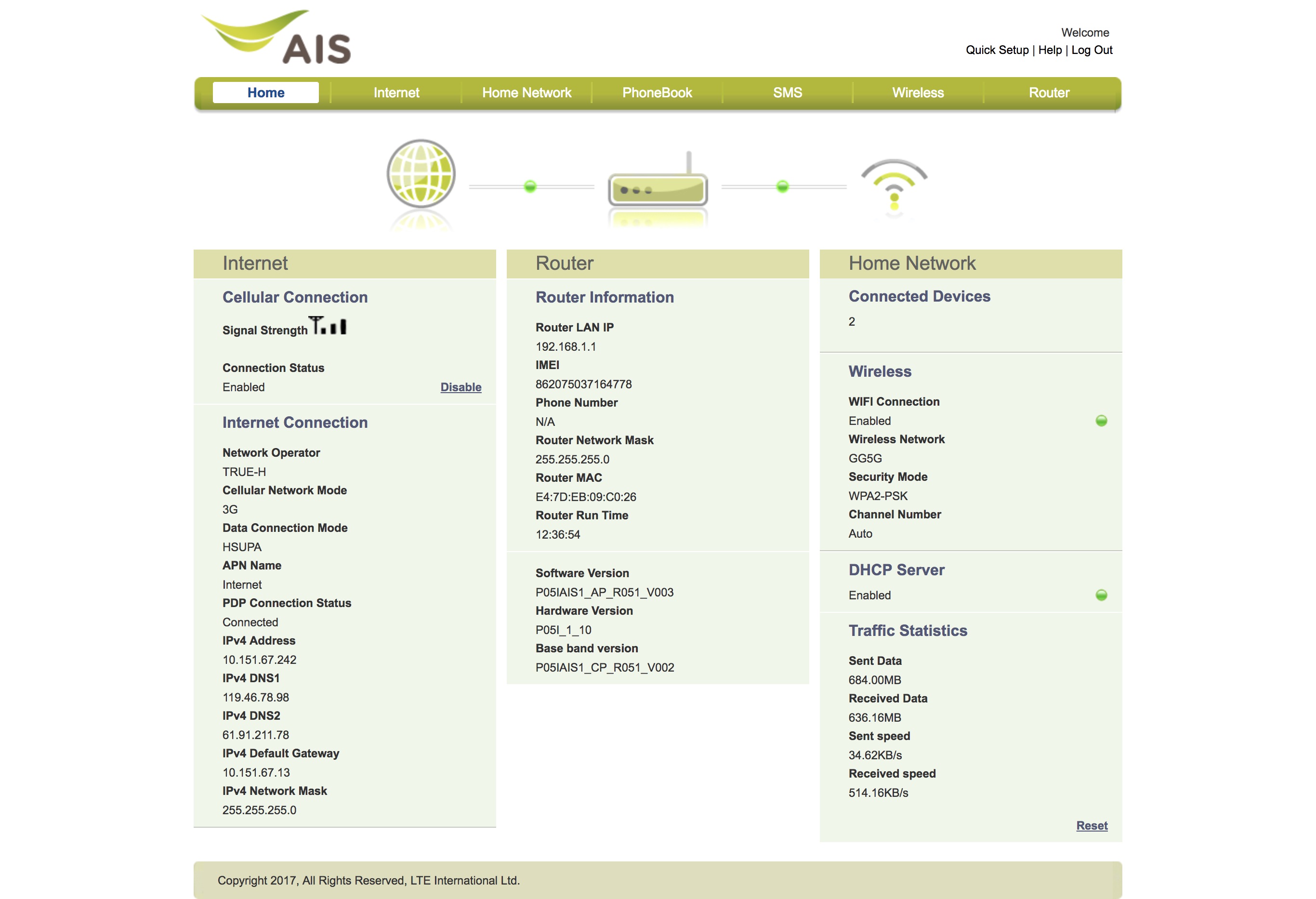This screenshot has height=899, width=1316.
Task: Click the AIS logo
Action: click(x=277, y=38)
